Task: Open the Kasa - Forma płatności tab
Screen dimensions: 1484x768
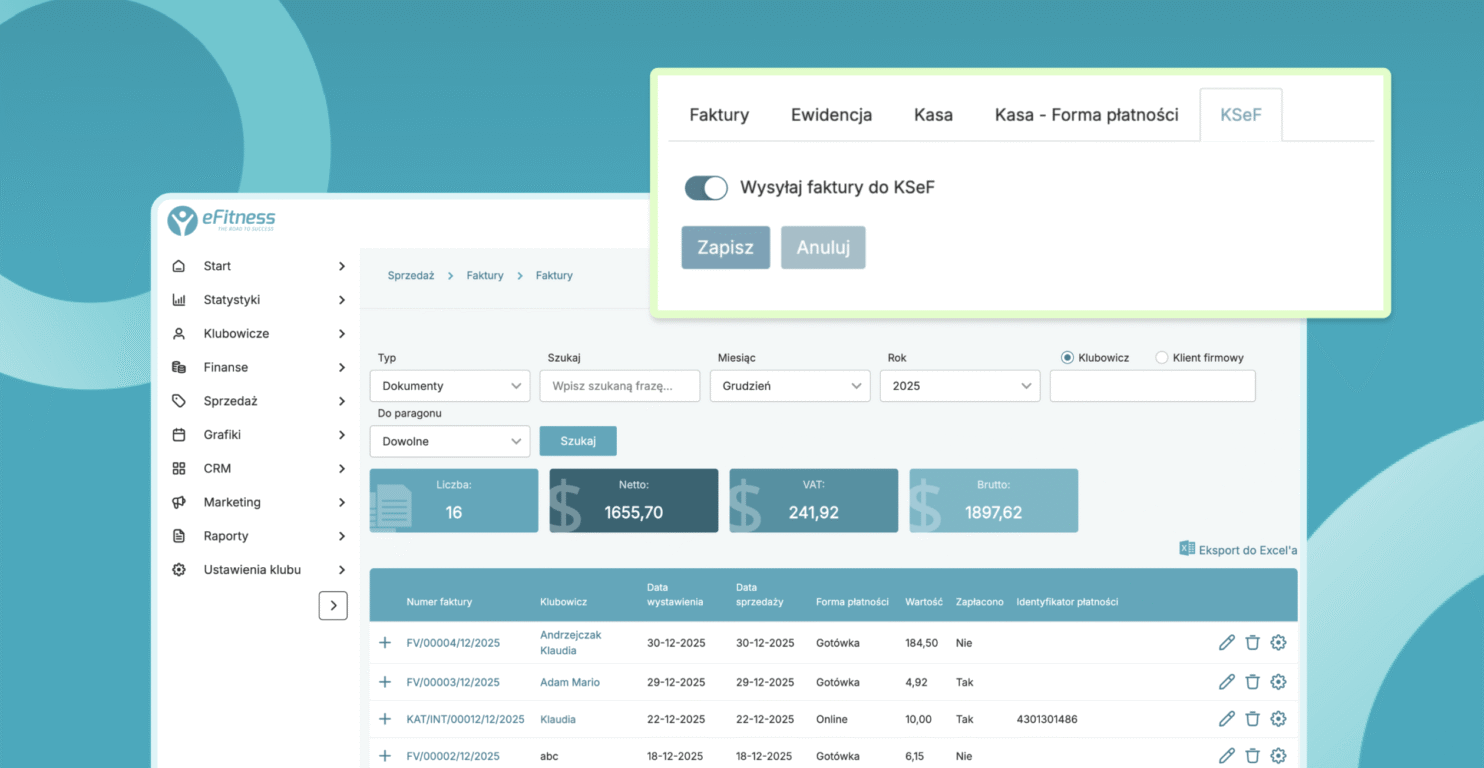Action: (x=1086, y=115)
